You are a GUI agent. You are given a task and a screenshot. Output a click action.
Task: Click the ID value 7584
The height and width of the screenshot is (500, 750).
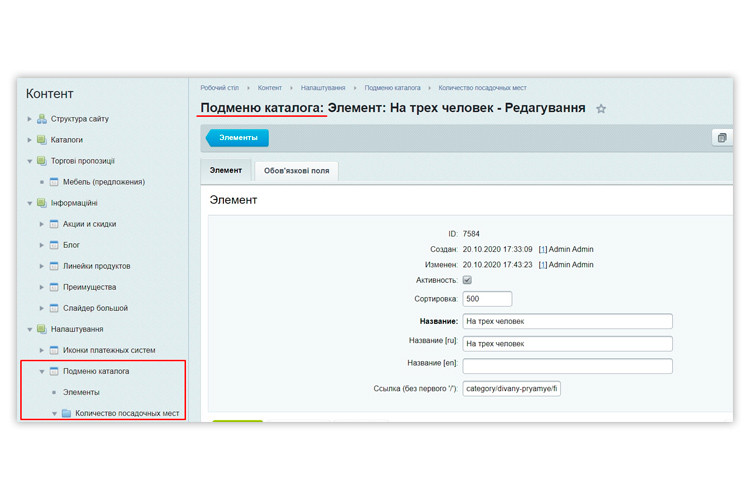pyautogui.click(x=471, y=234)
